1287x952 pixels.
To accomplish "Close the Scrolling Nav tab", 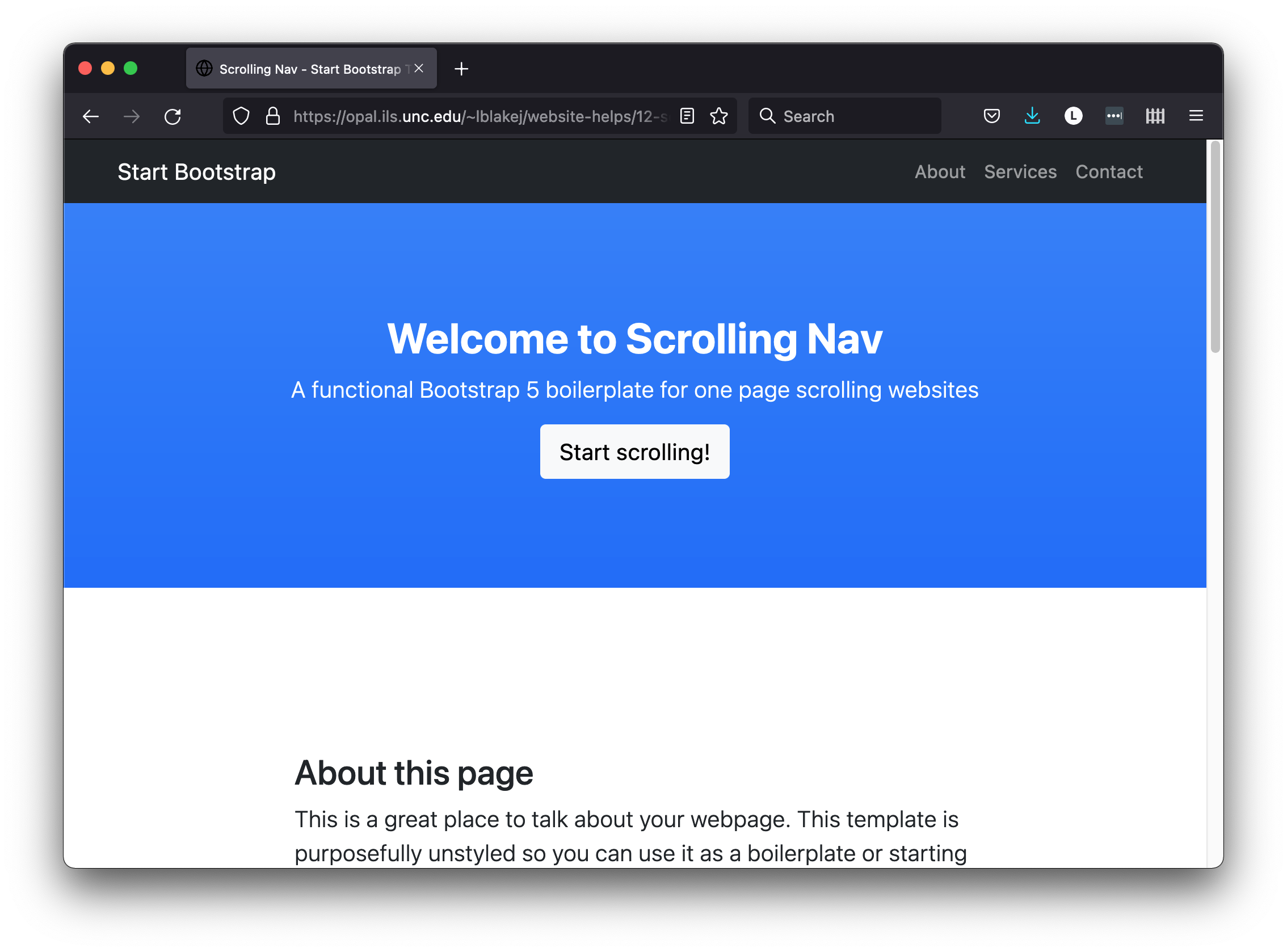I will click(419, 69).
